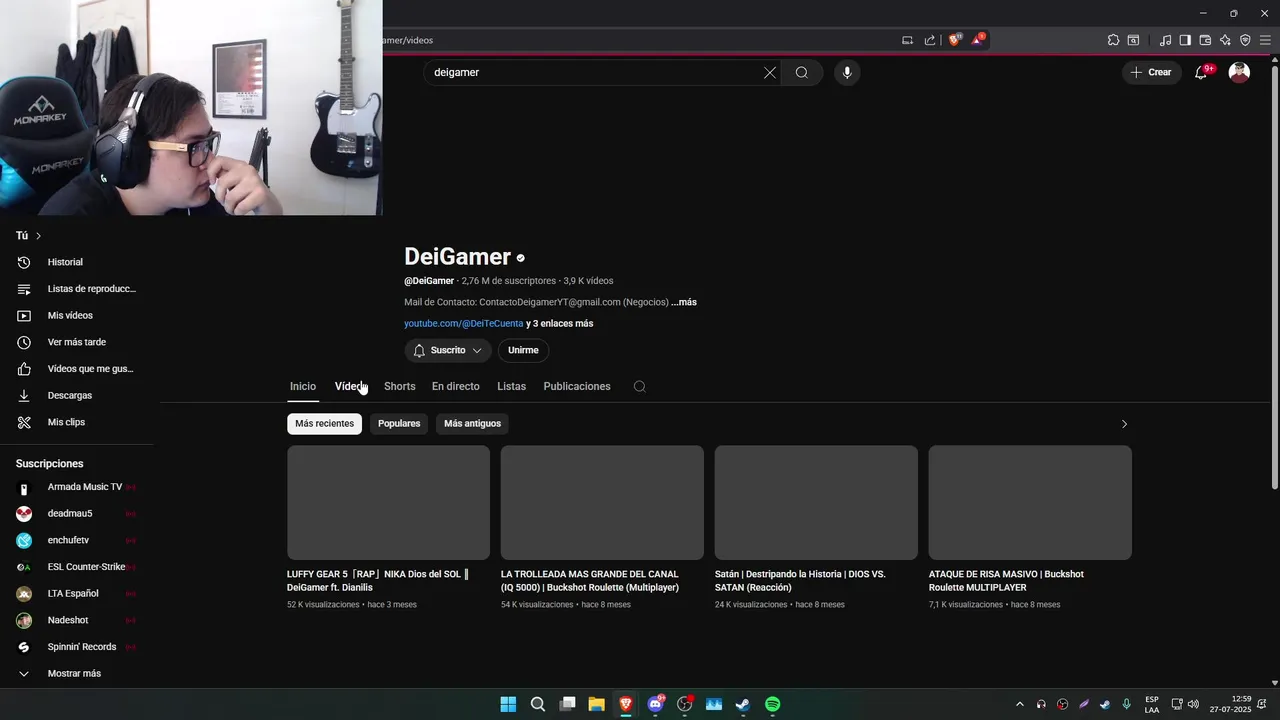Open Steam from the taskbar
Screen dimensions: 1280x720
point(743,704)
